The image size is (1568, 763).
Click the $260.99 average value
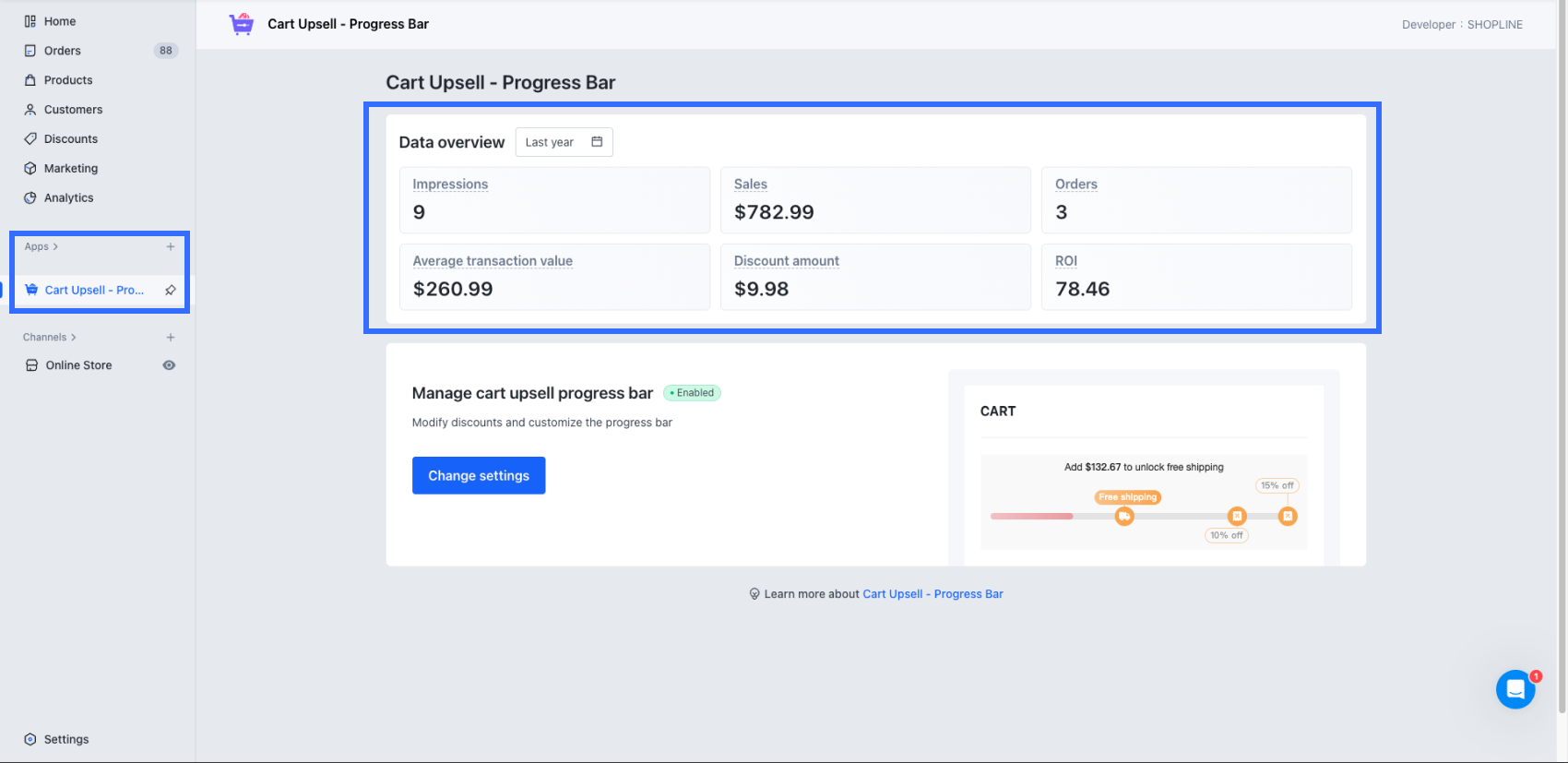[453, 289]
